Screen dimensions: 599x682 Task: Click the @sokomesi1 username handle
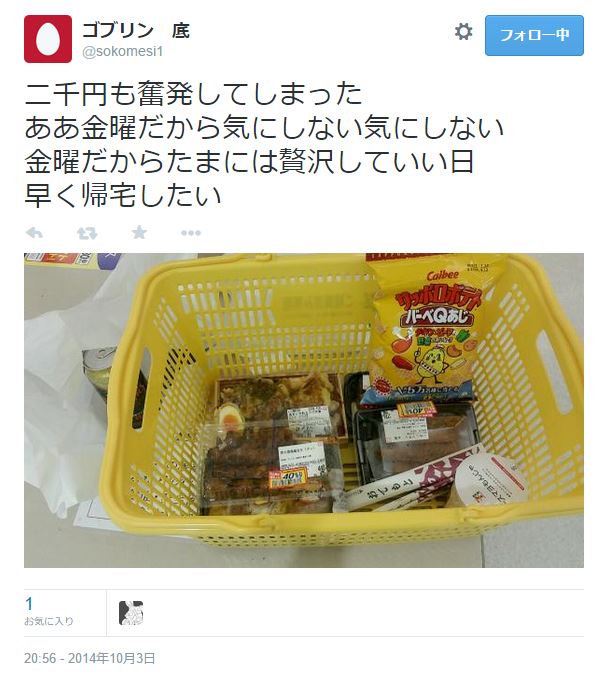click(x=123, y=51)
